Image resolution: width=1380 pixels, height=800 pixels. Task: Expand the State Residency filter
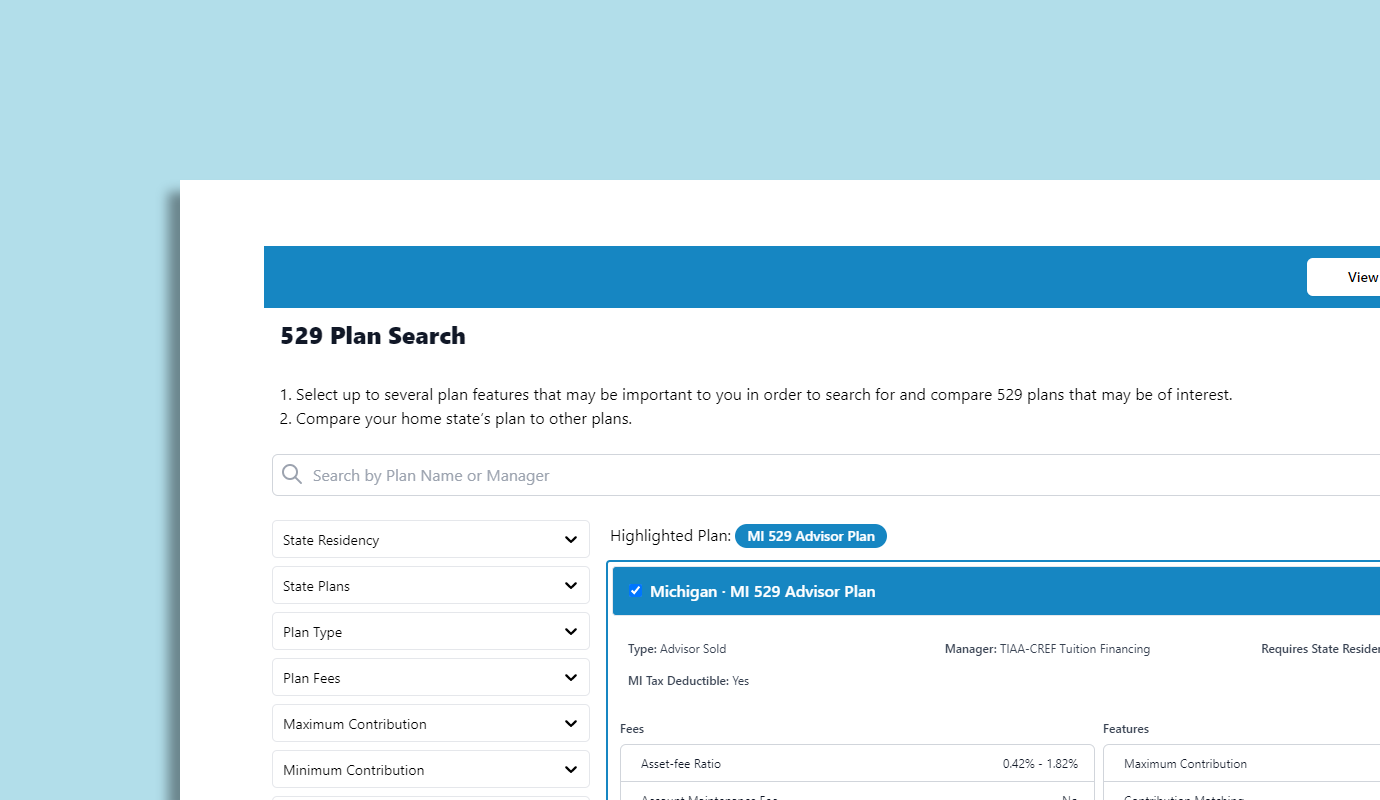point(431,539)
